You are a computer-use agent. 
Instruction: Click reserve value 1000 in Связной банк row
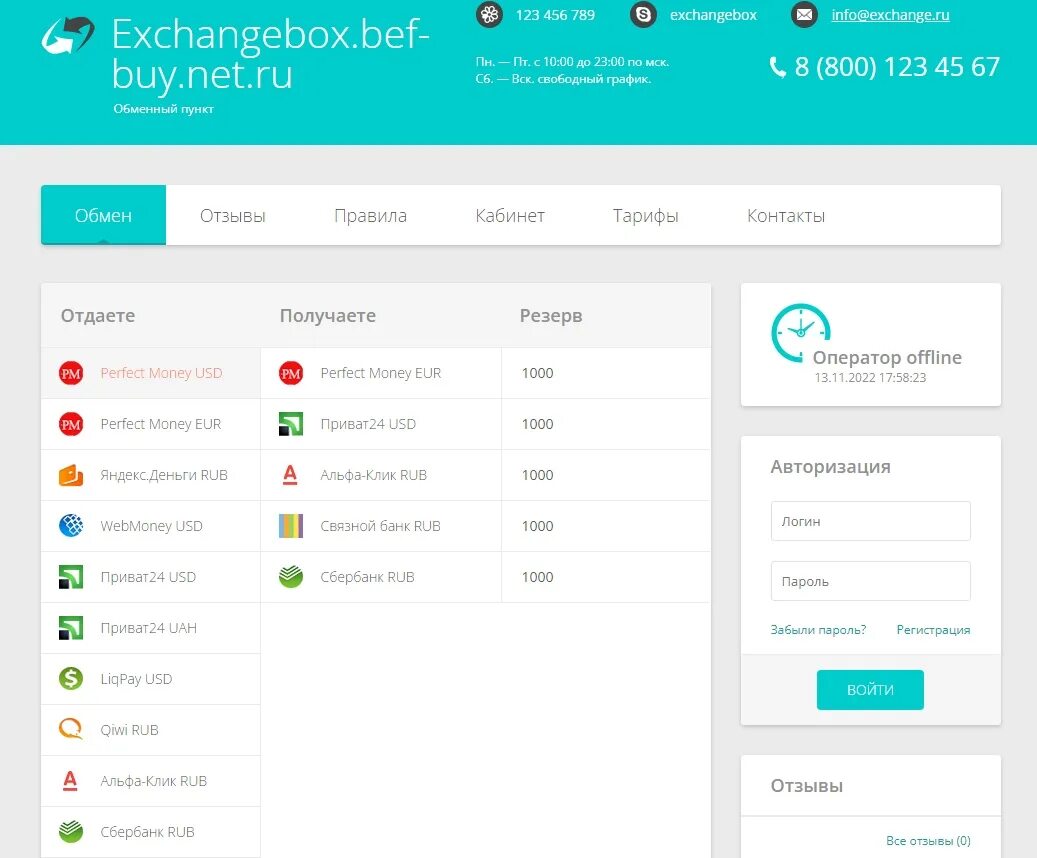pyautogui.click(x=537, y=527)
